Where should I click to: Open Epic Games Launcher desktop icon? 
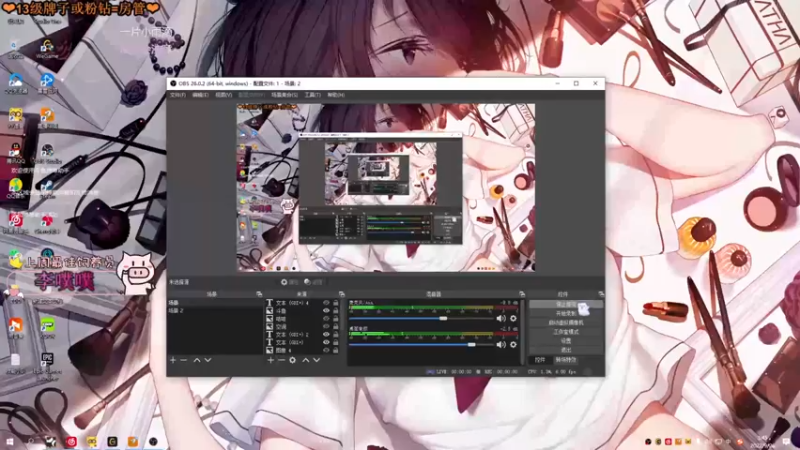pyautogui.click(x=47, y=366)
